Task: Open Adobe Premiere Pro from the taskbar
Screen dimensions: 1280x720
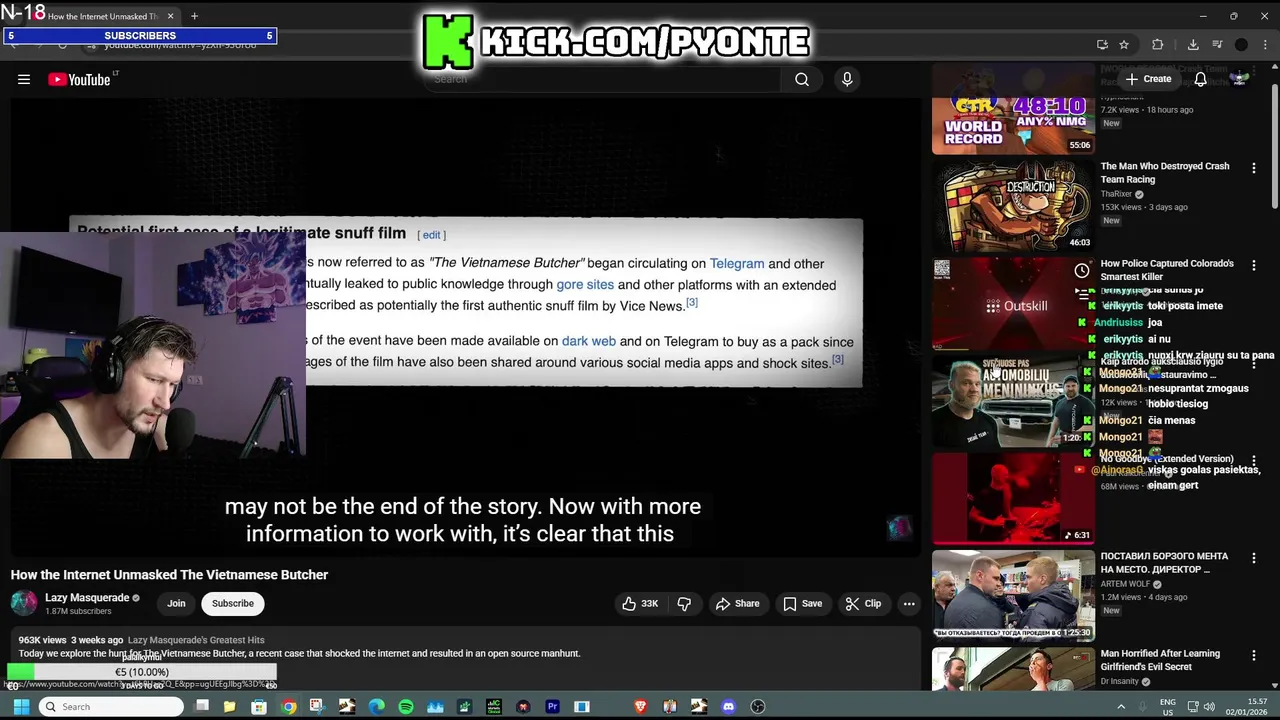Action: 552,707
